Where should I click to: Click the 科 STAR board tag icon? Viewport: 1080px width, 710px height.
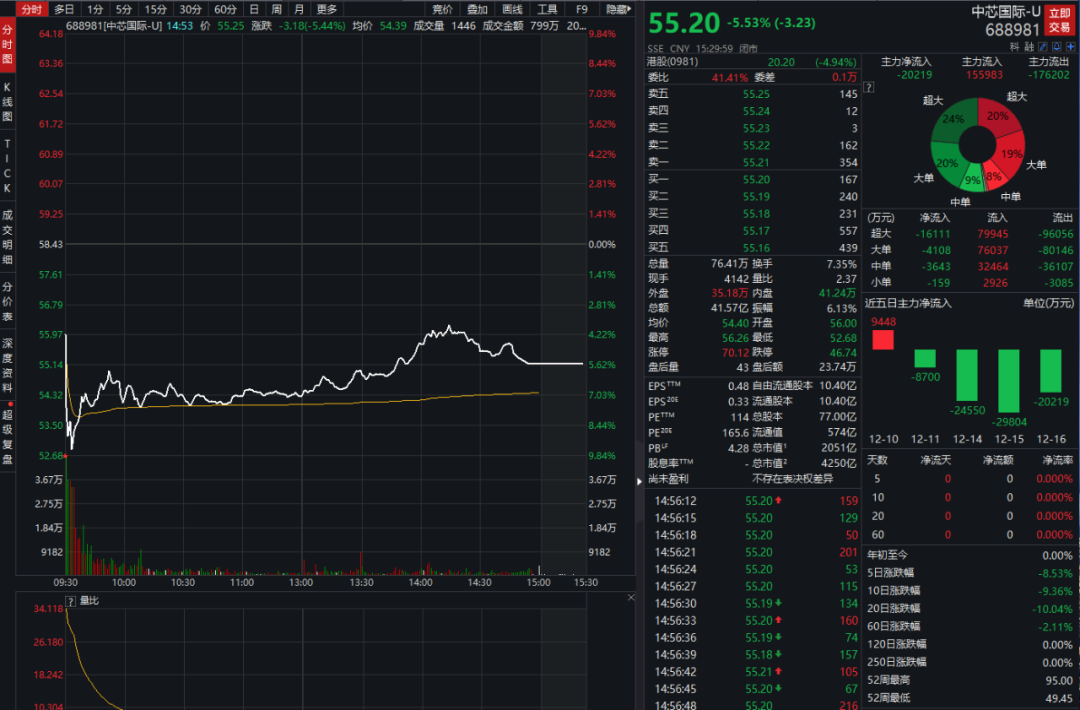1014,46
